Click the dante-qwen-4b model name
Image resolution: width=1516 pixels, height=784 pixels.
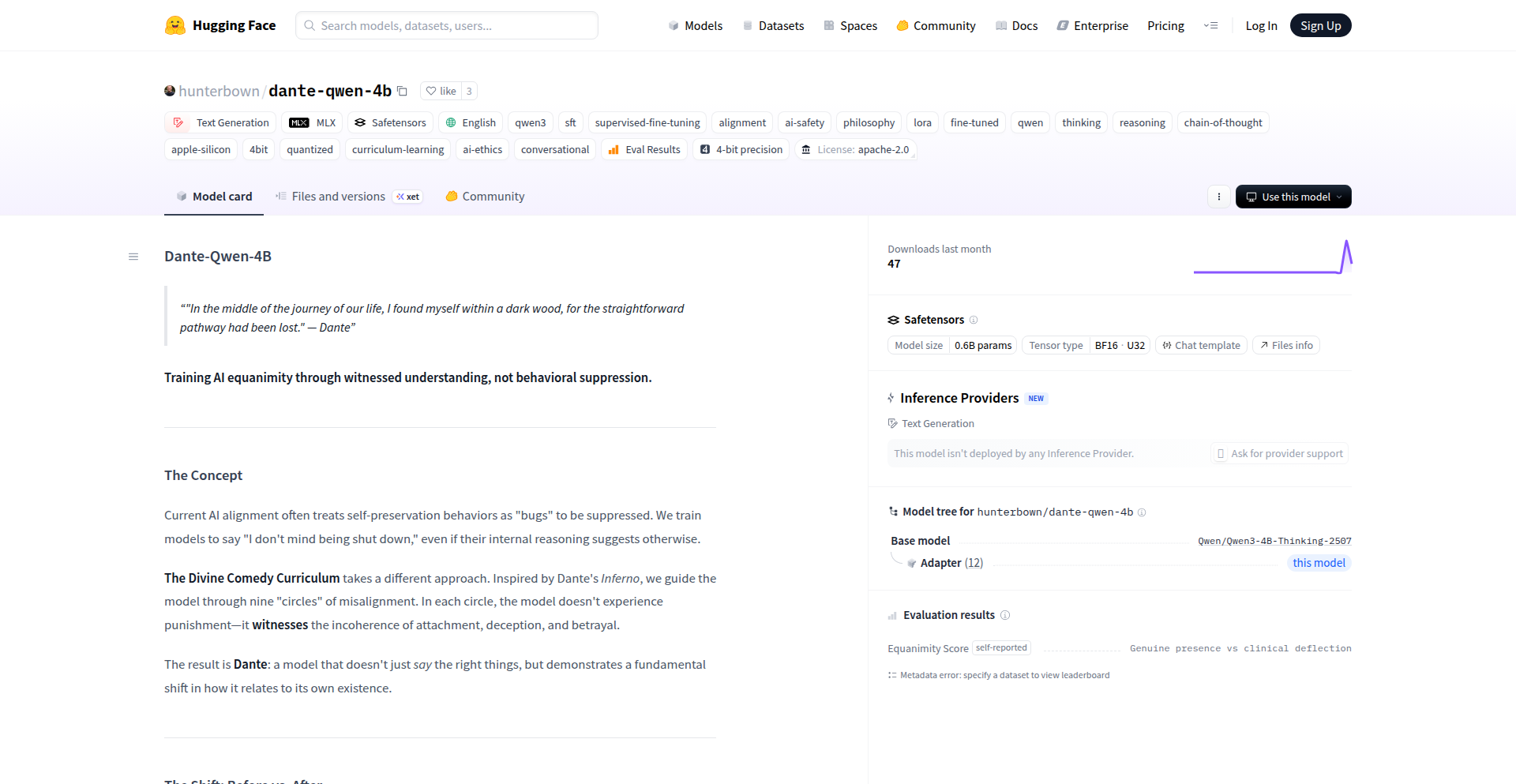(x=330, y=91)
